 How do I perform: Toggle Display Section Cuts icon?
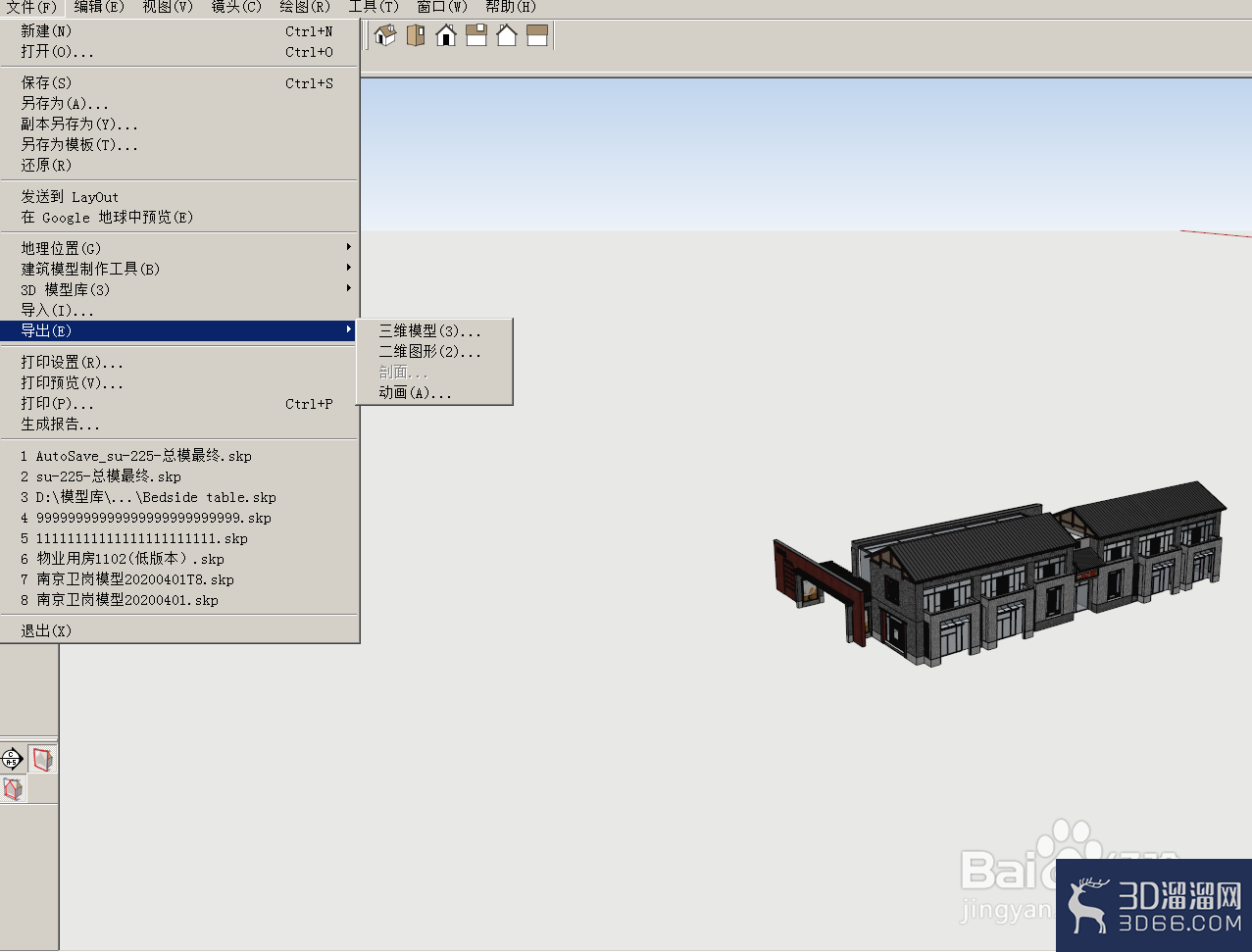[x=13, y=788]
